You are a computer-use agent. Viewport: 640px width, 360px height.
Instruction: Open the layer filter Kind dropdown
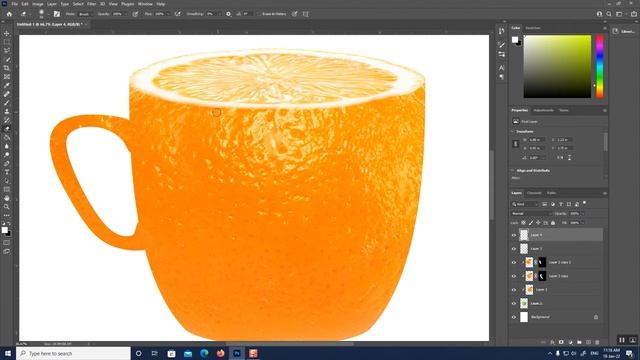(525, 204)
